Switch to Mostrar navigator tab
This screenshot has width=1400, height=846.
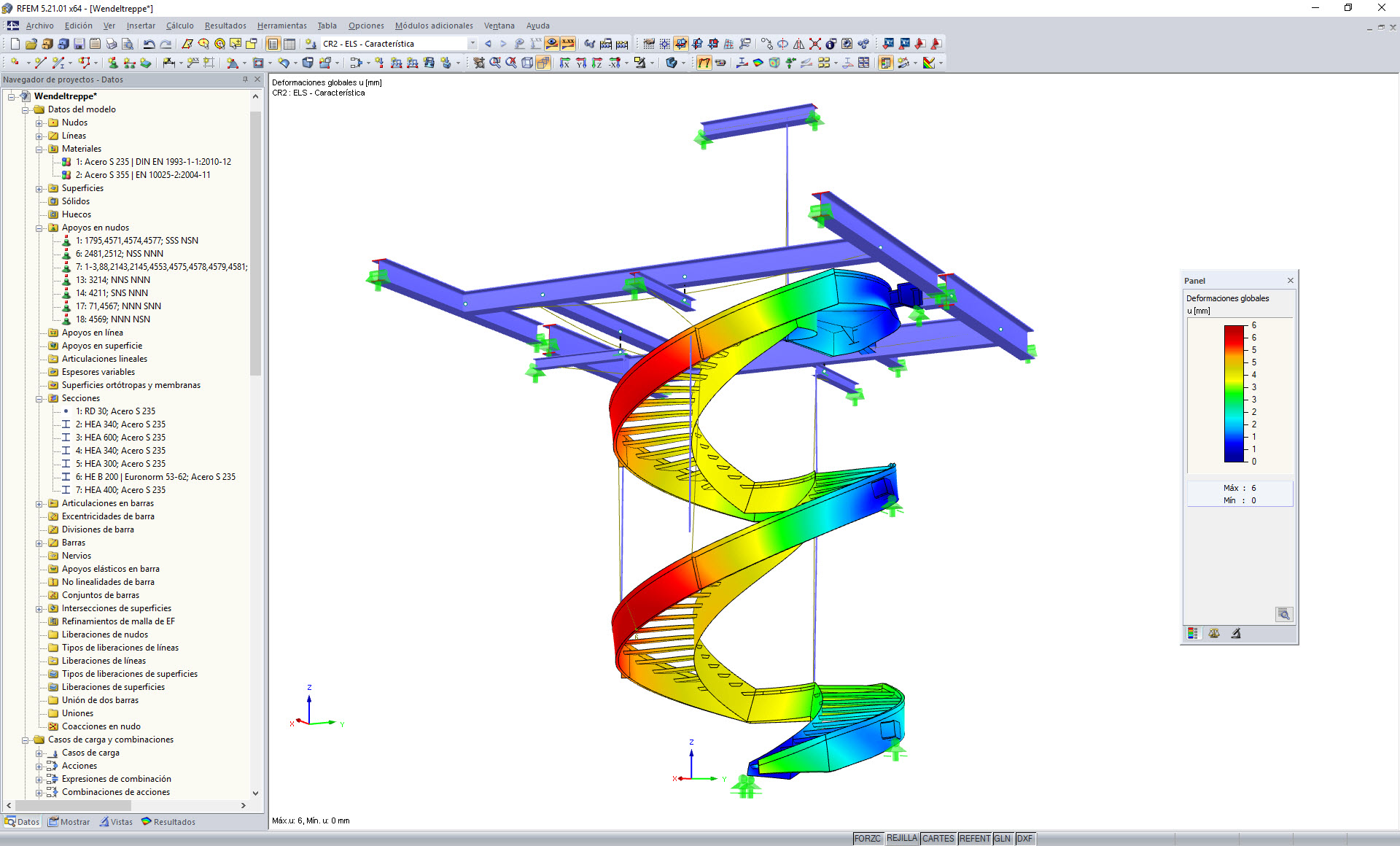(69, 822)
